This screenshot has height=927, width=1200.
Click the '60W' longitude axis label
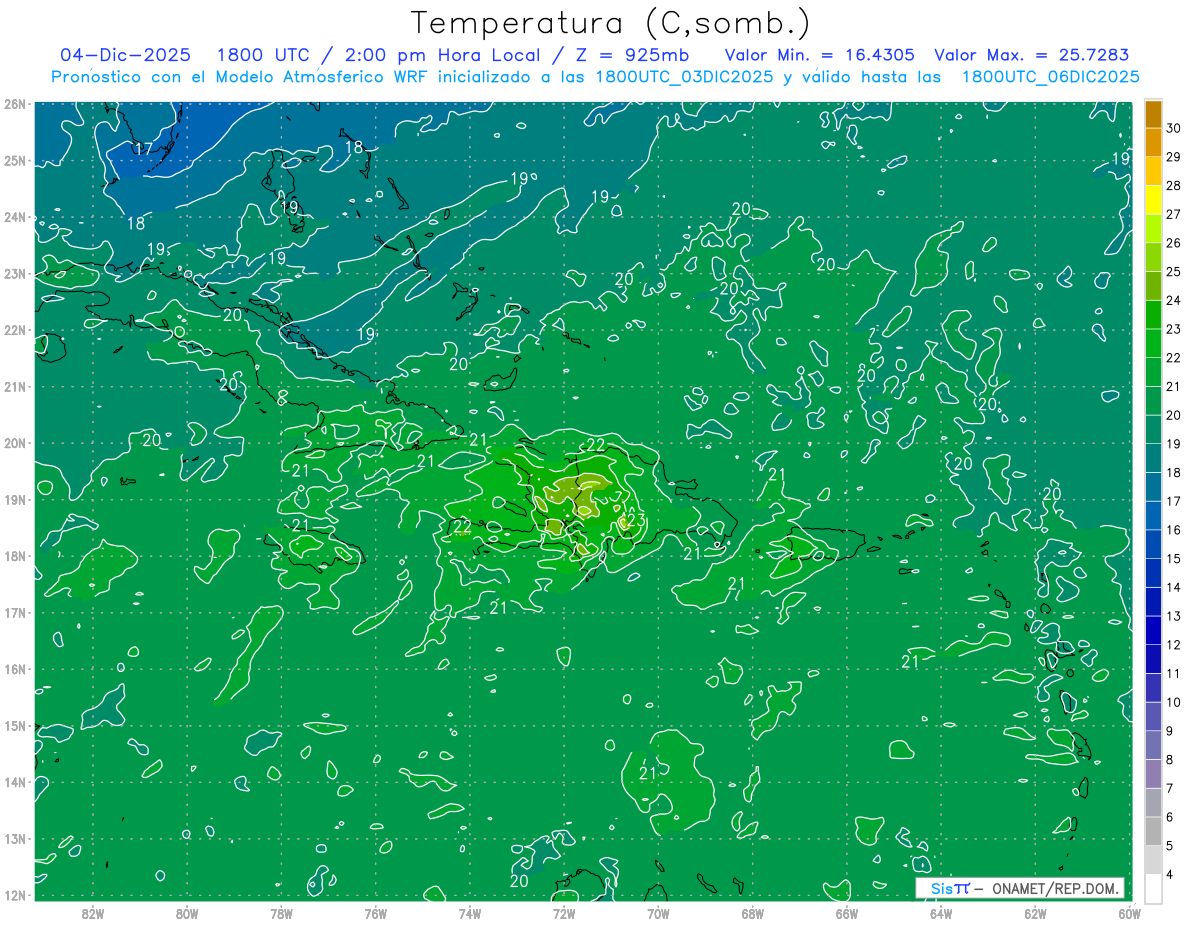pyautogui.click(x=1129, y=913)
